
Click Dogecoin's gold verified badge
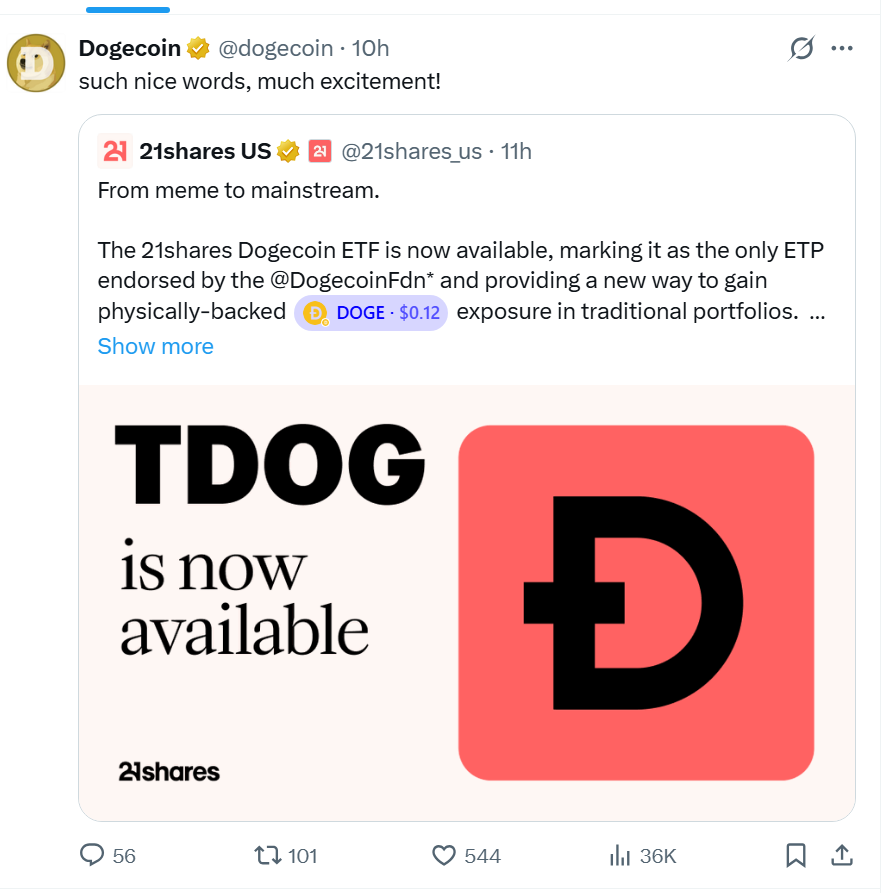tap(198, 47)
